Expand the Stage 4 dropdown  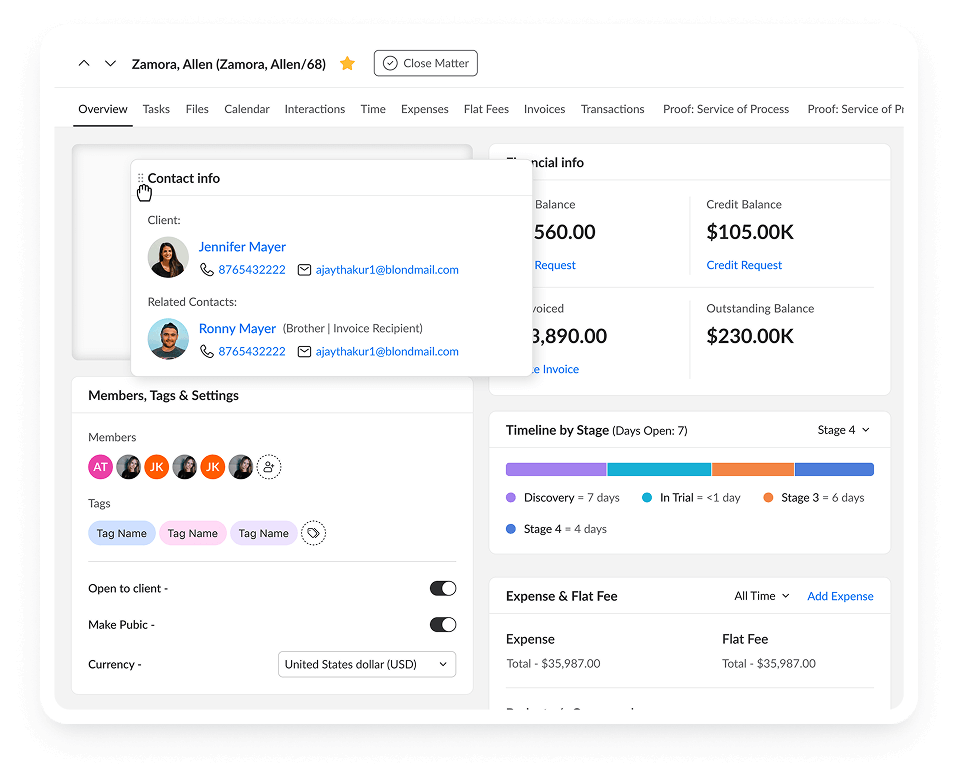point(843,430)
